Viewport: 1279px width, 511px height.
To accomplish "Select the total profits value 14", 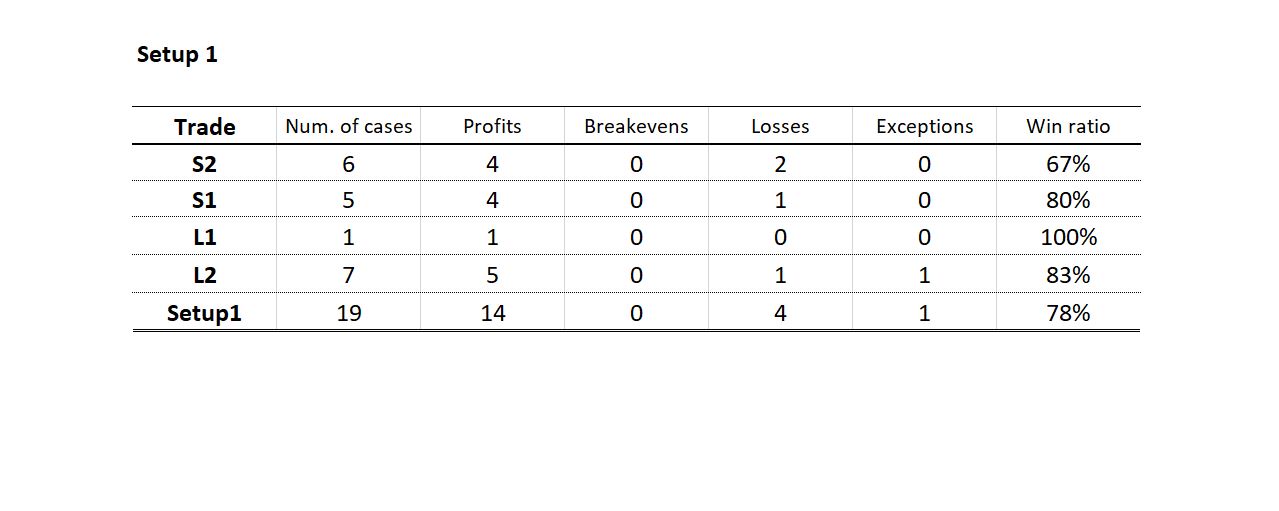I will click(x=492, y=314).
